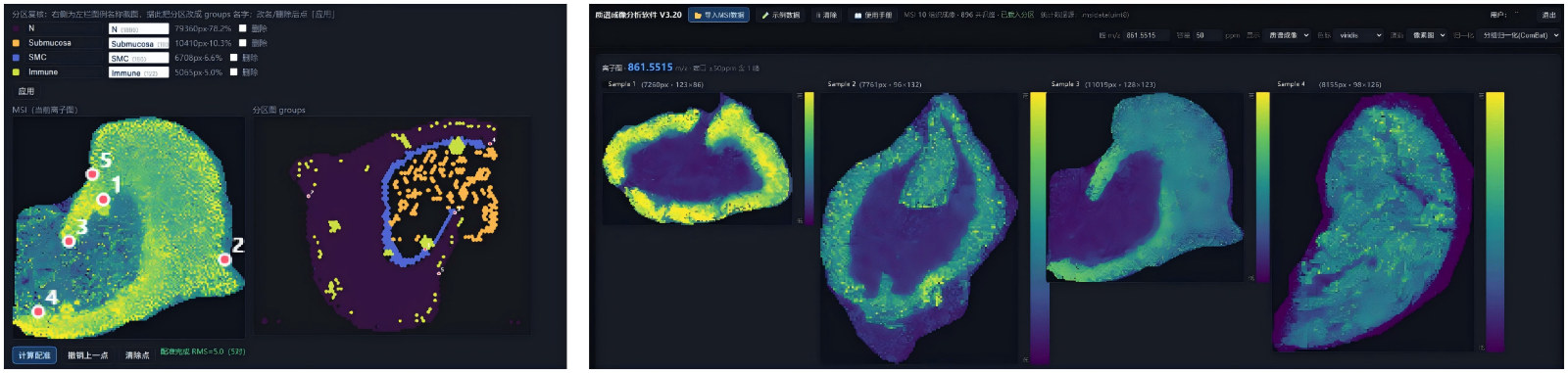This screenshot has width=1568, height=373.
Task: Click the orange Submucosa color swatch
Action: pos(16,43)
